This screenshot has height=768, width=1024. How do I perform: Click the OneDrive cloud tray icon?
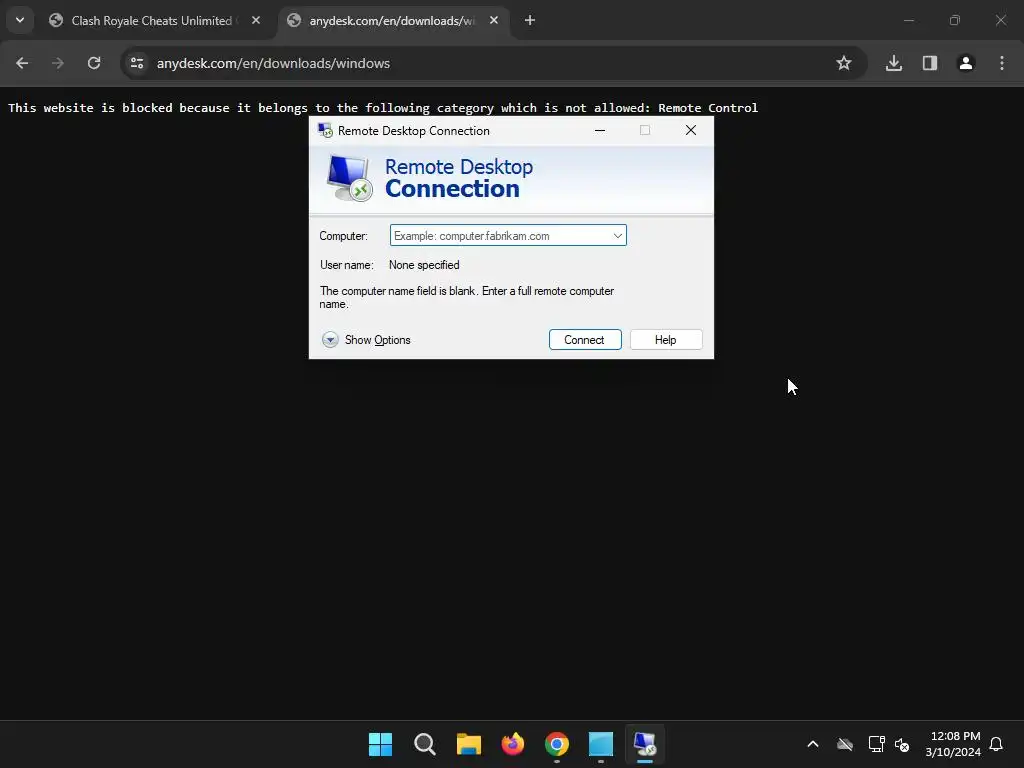coord(845,744)
